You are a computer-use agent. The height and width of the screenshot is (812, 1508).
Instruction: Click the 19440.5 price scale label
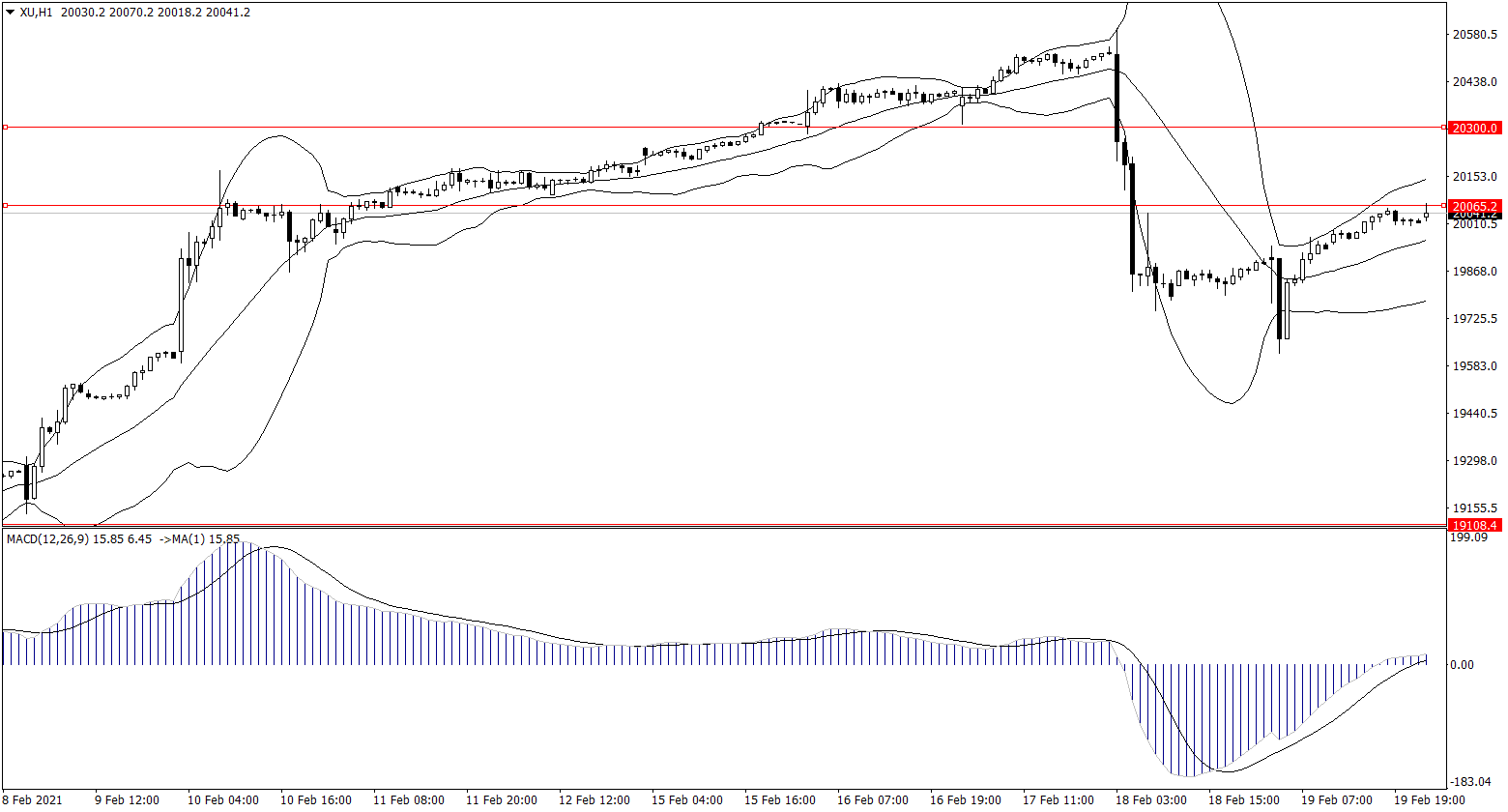(1474, 414)
